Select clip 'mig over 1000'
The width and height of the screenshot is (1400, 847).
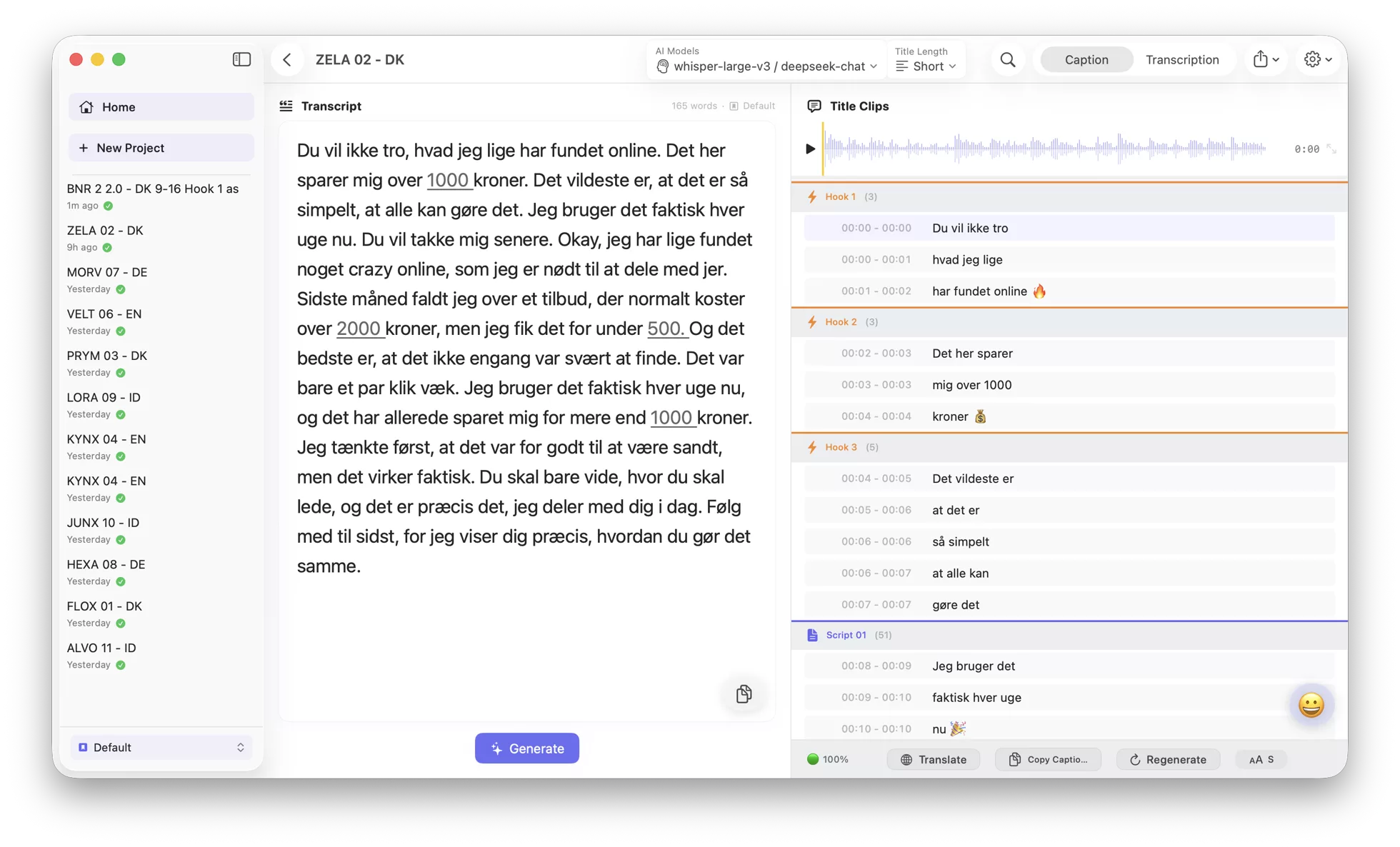pos(1069,385)
